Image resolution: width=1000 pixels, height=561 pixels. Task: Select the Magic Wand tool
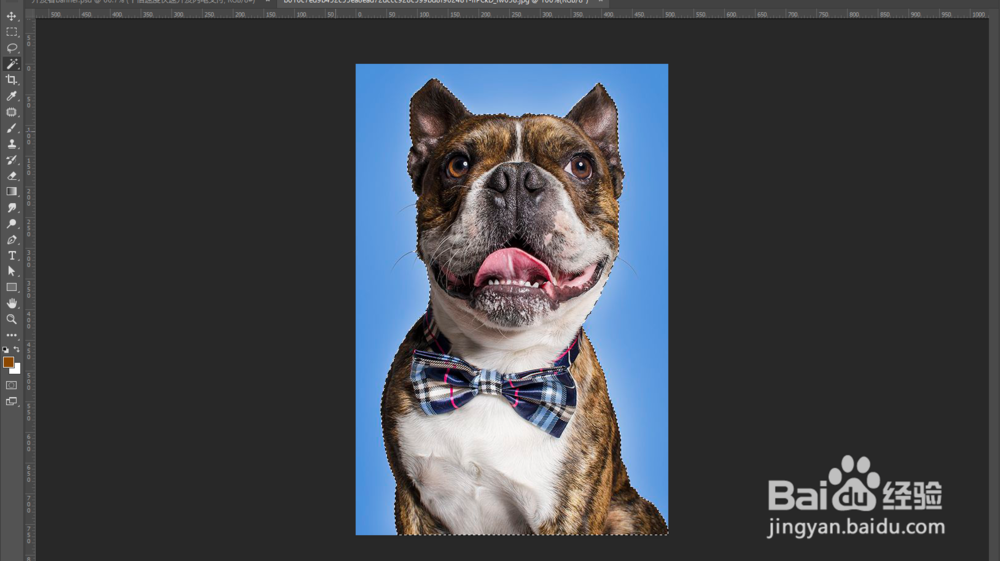coord(11,64)
